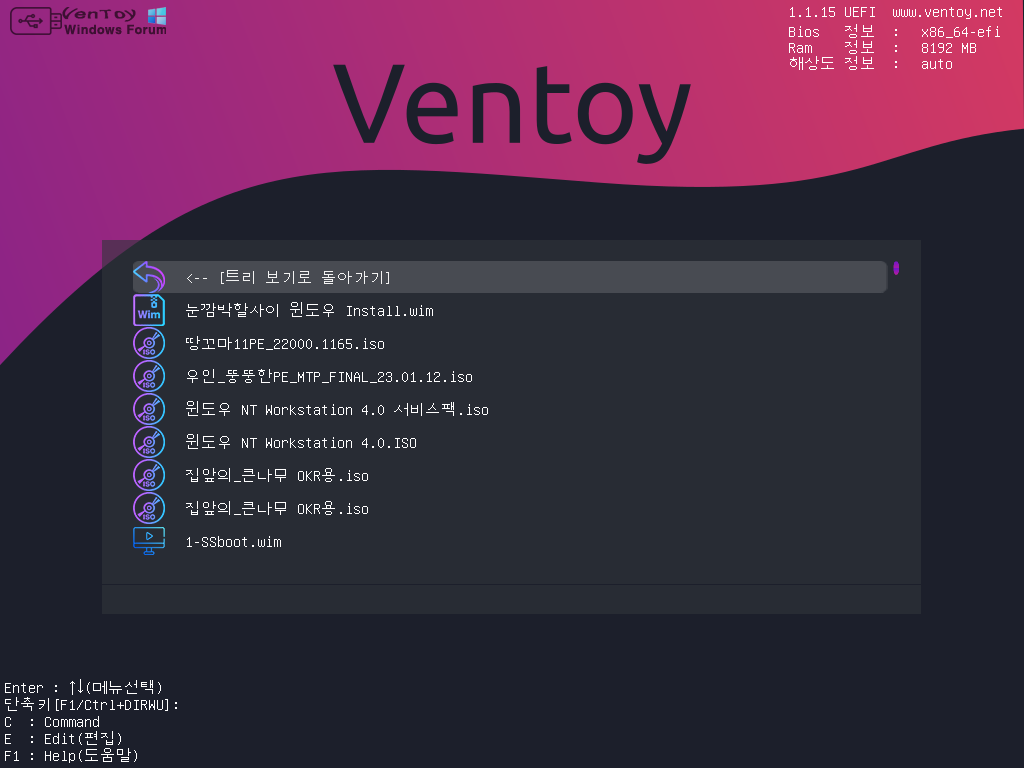The width and height of the screenshot is (1024, 768).
Task: Click the E : Edit(편집) shortcut hint
Action: coord(63,739)
